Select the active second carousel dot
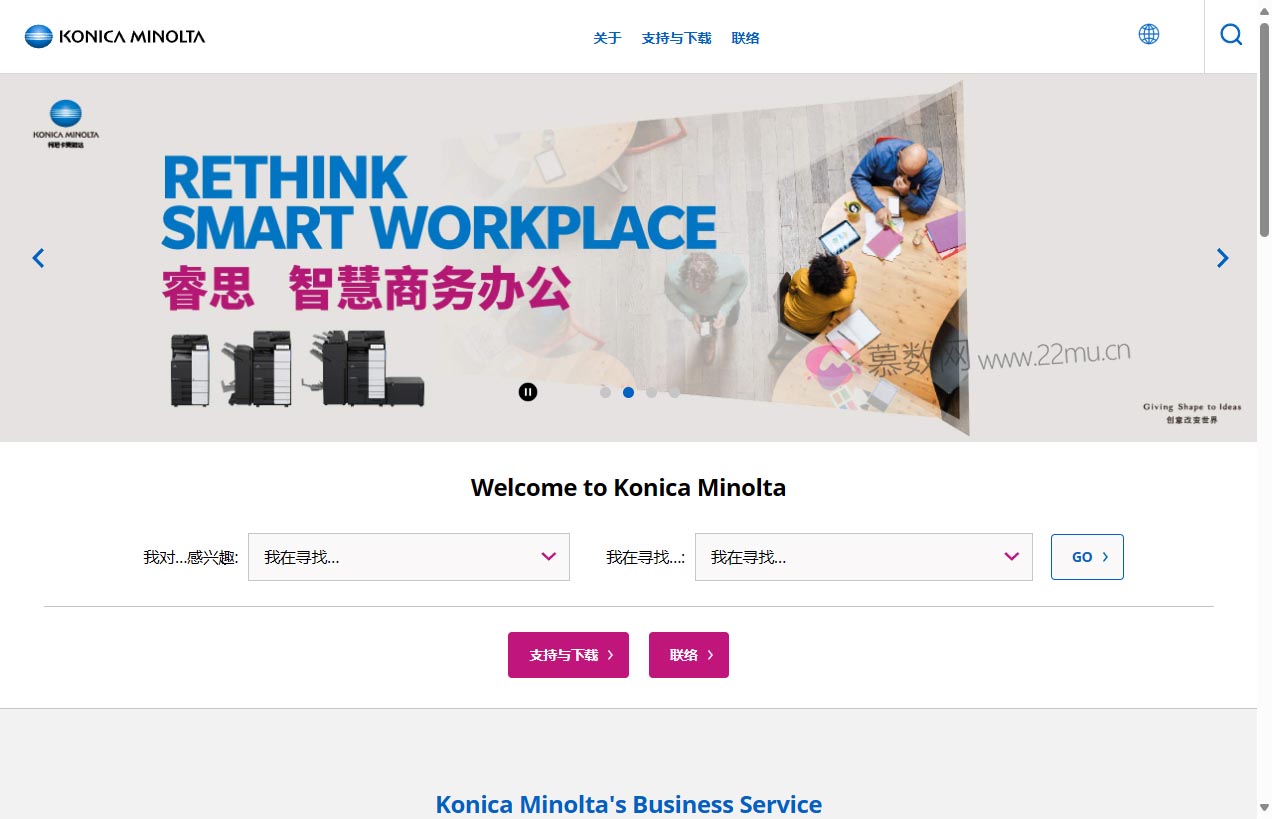Screen dimensions: 1272x819 [628, 392]
